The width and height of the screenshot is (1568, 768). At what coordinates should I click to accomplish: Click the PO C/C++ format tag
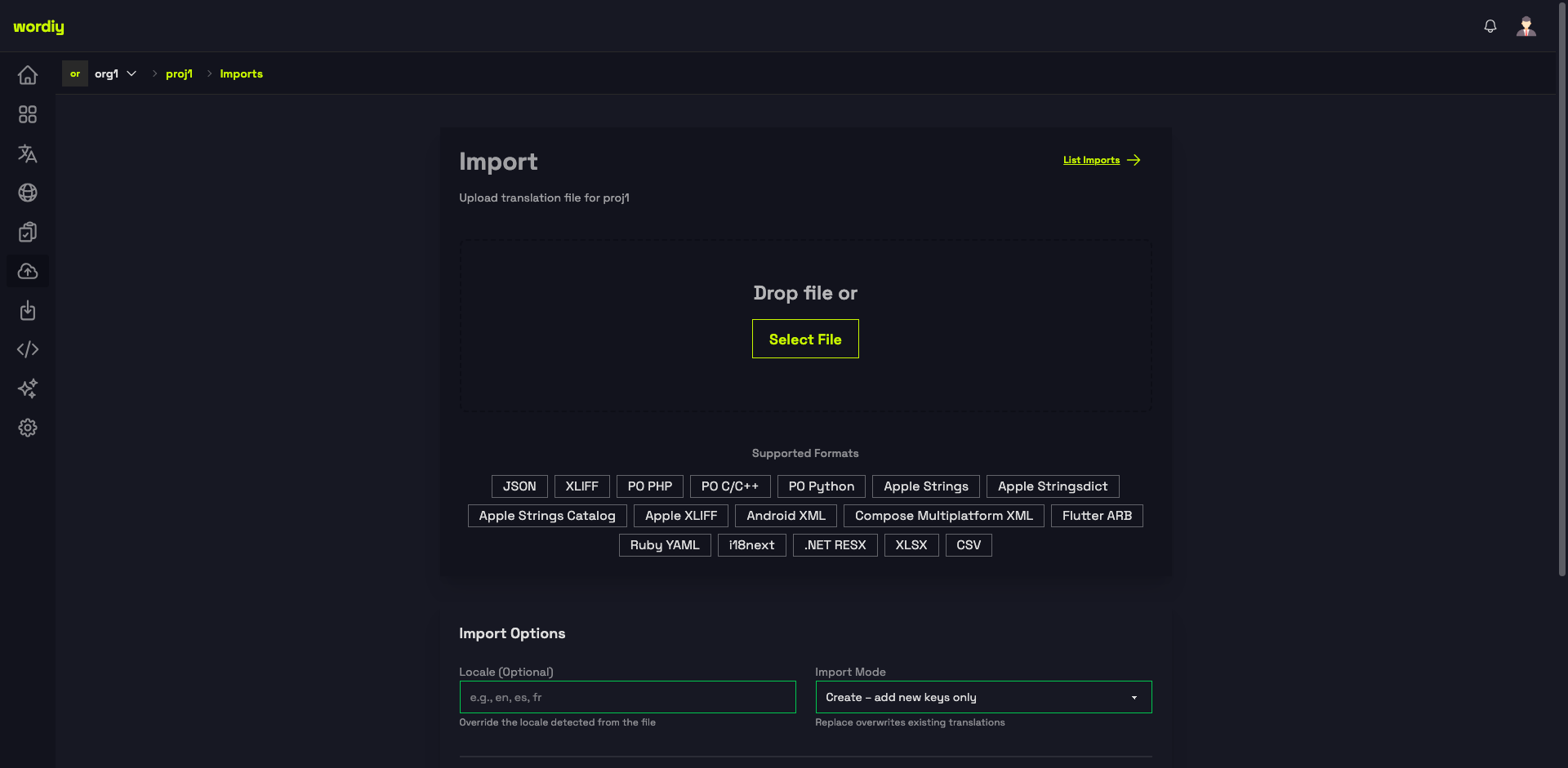point(730,486)
